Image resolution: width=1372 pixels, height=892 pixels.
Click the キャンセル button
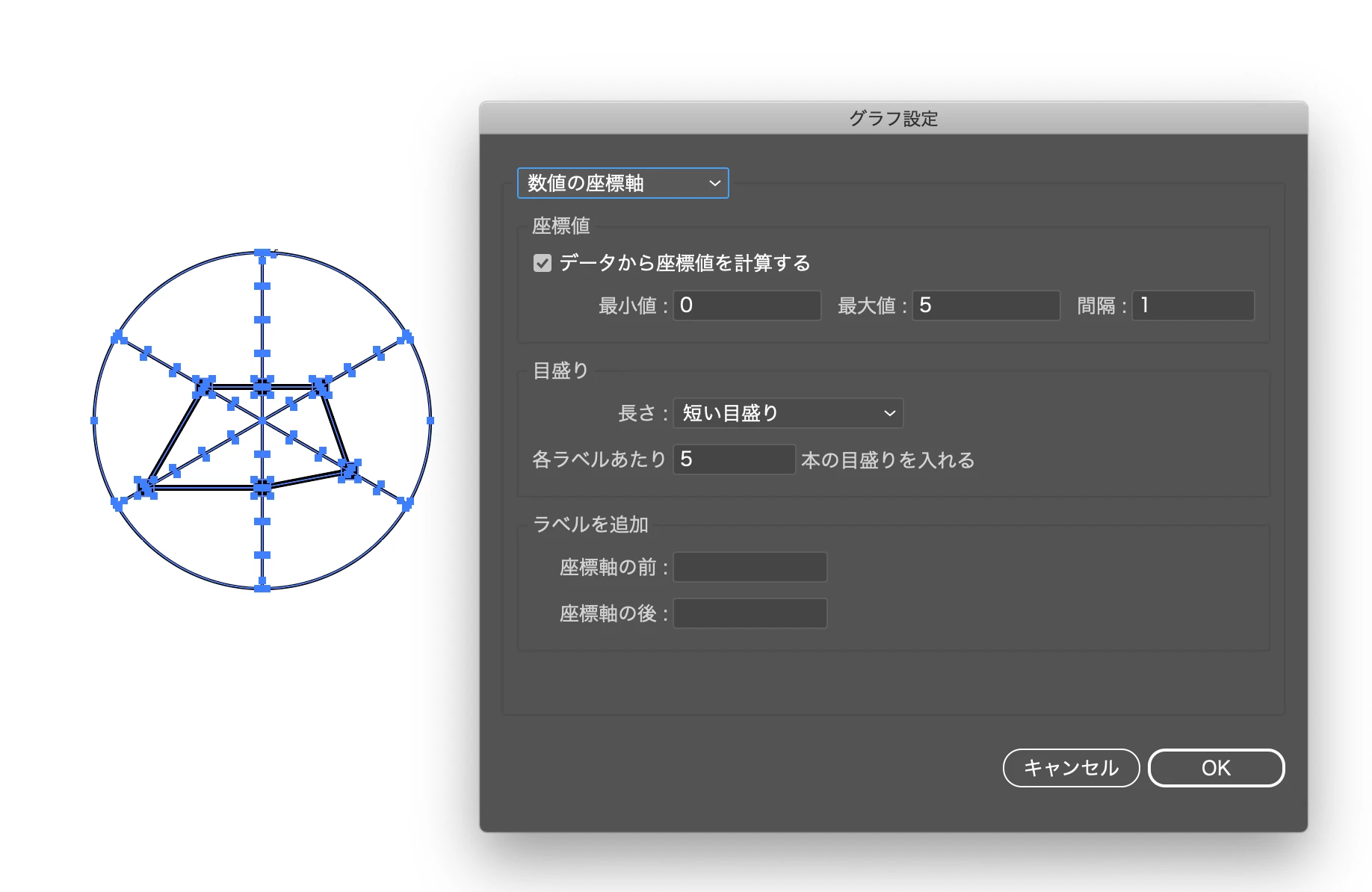tap(1071, 768)
